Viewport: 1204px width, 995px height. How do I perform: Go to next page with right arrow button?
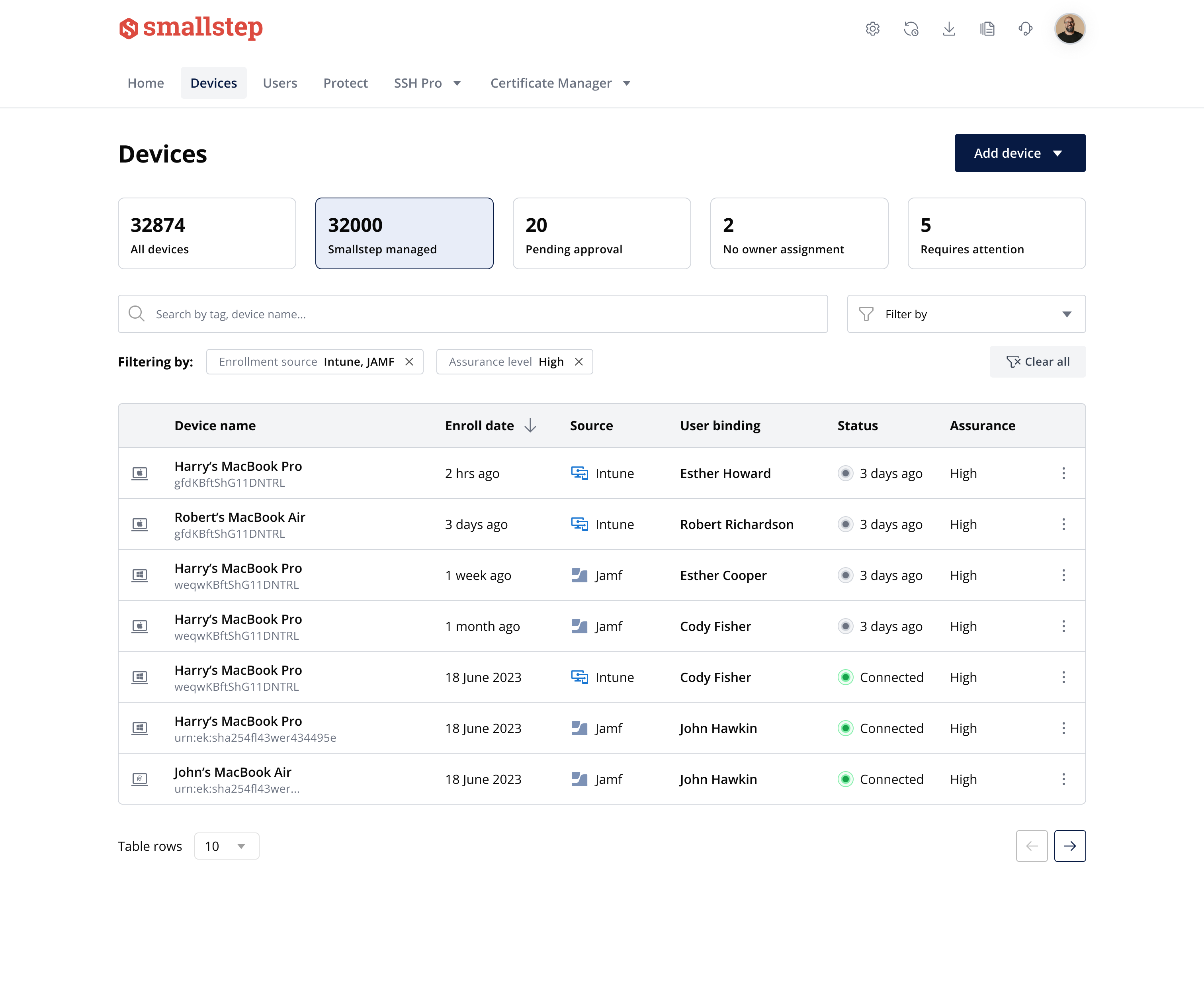tap(1070, 846)
